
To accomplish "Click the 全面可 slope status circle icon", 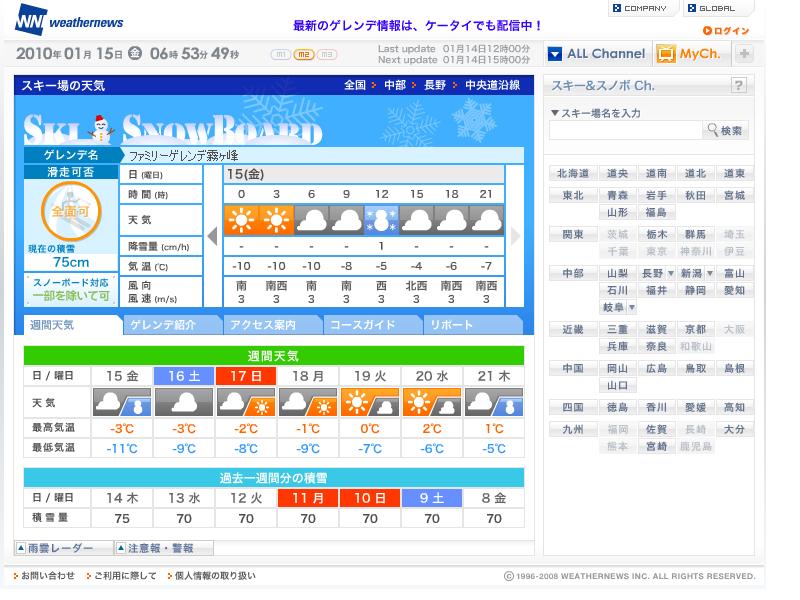I will 71,211.
